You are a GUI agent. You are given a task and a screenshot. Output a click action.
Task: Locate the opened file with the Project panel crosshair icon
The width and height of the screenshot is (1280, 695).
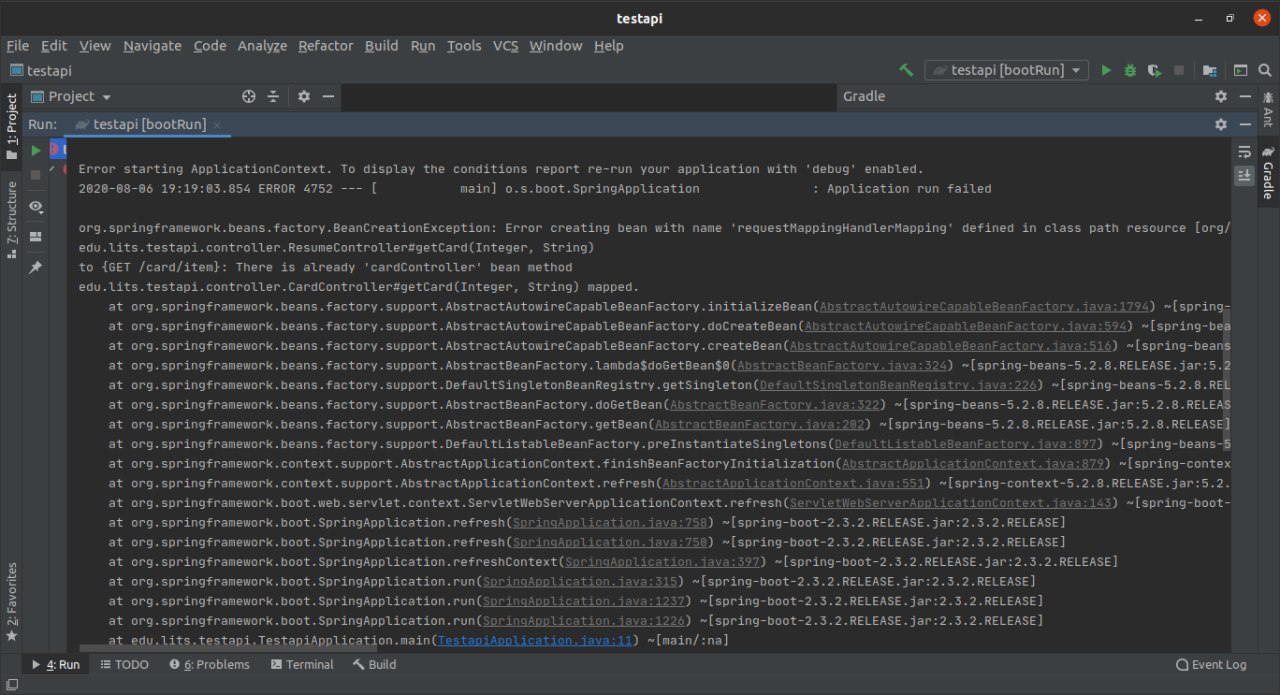(249, 96)
